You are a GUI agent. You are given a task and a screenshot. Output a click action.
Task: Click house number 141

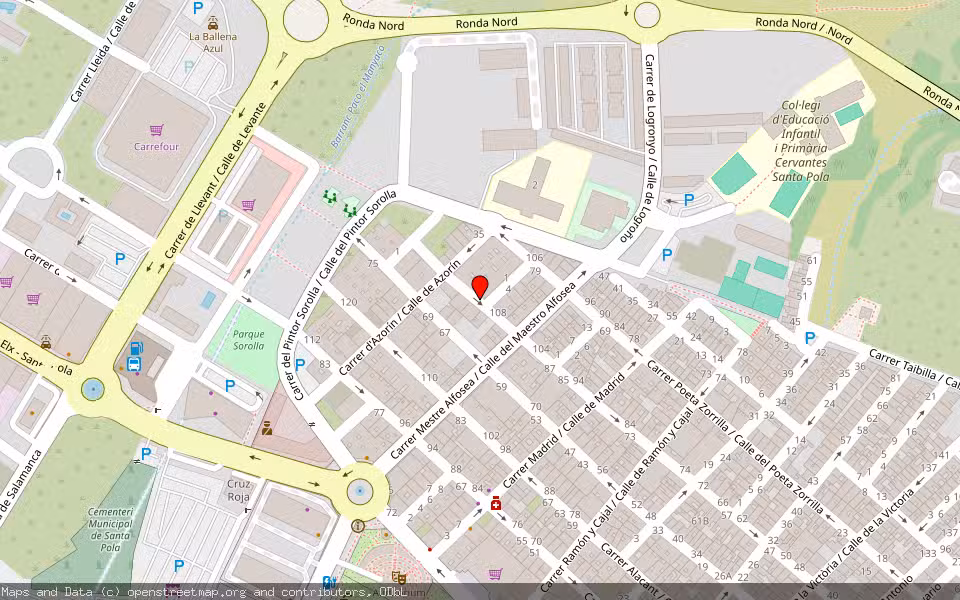942,455
